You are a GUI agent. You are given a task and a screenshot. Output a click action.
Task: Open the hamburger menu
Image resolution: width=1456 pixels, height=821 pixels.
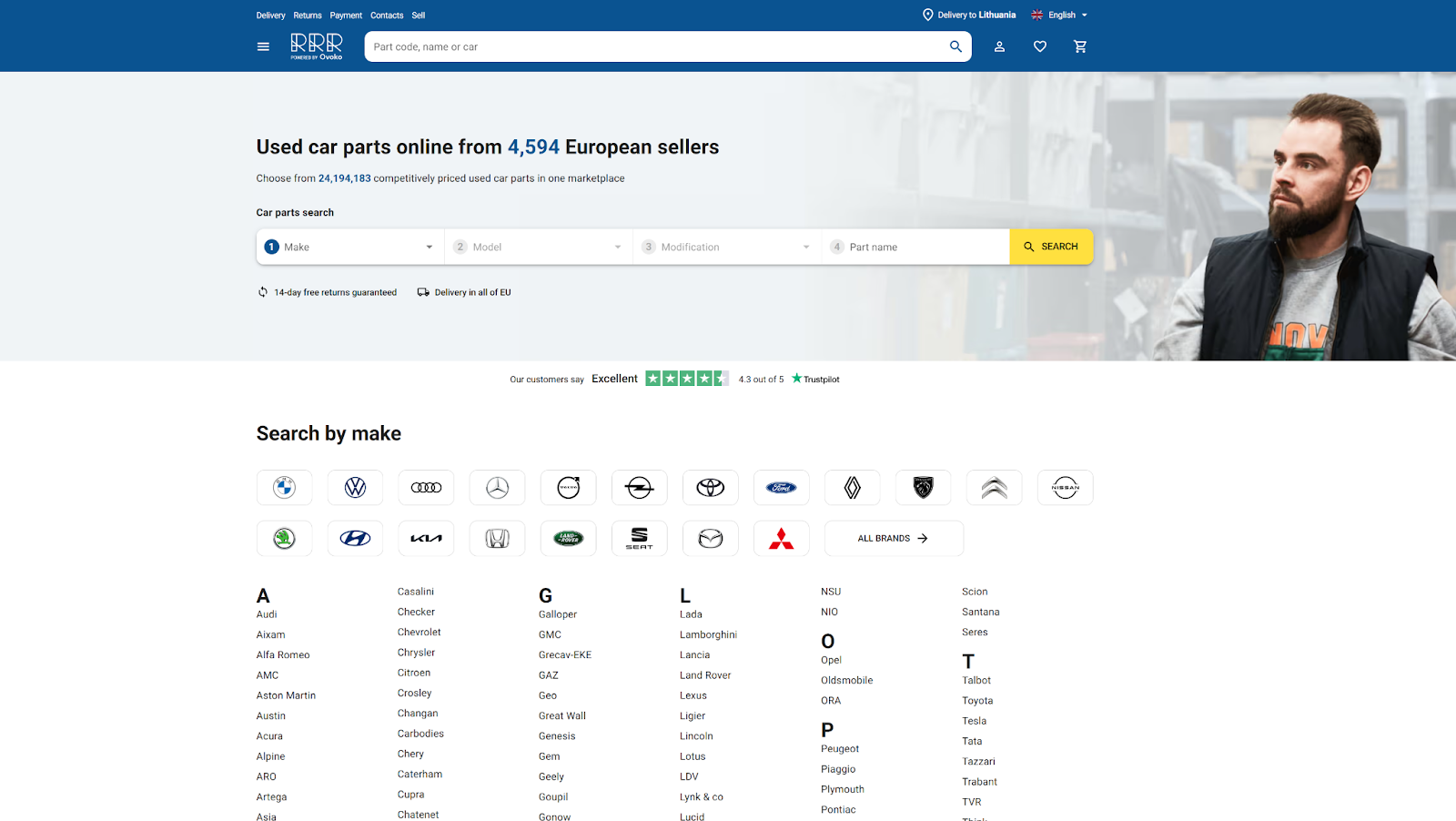tap(263, 46)
